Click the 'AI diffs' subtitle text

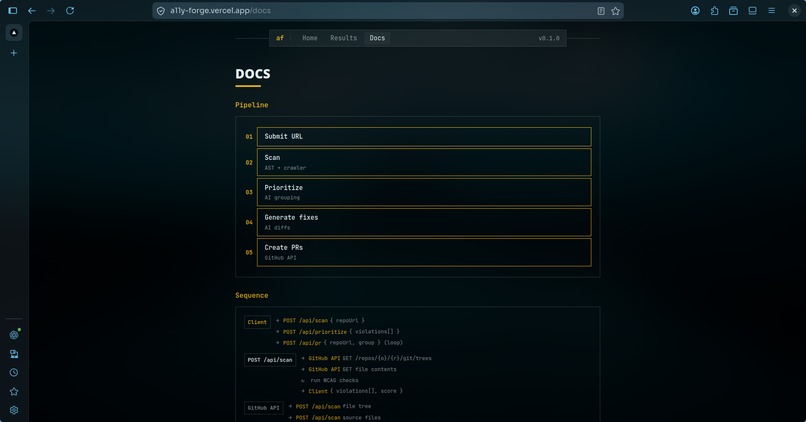point(278,228)
